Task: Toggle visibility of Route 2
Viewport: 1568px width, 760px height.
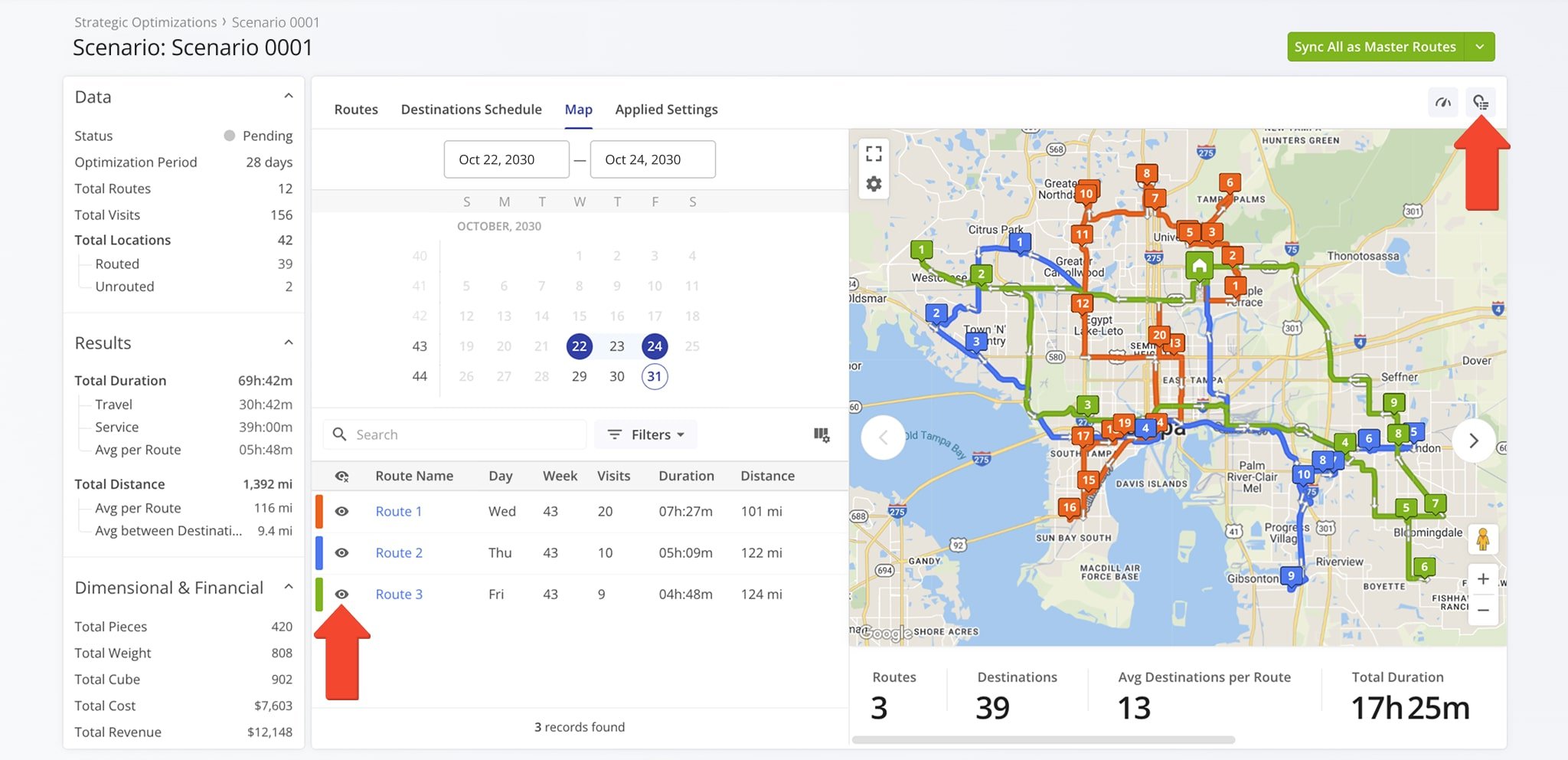Action: click(x=342, y=553)
